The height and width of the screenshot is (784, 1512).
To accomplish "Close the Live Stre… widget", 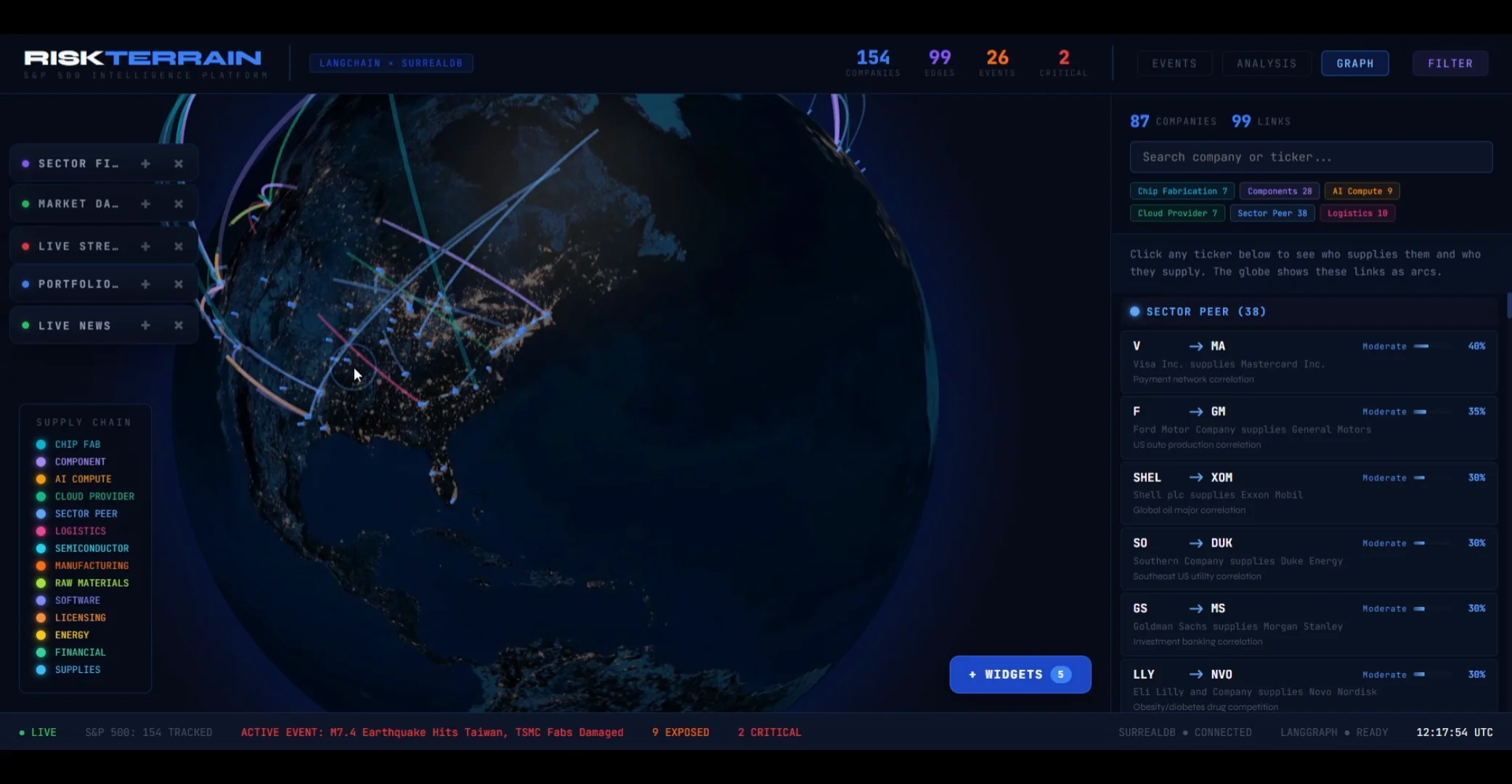I will pyautogui.click(x=179, y=246).
